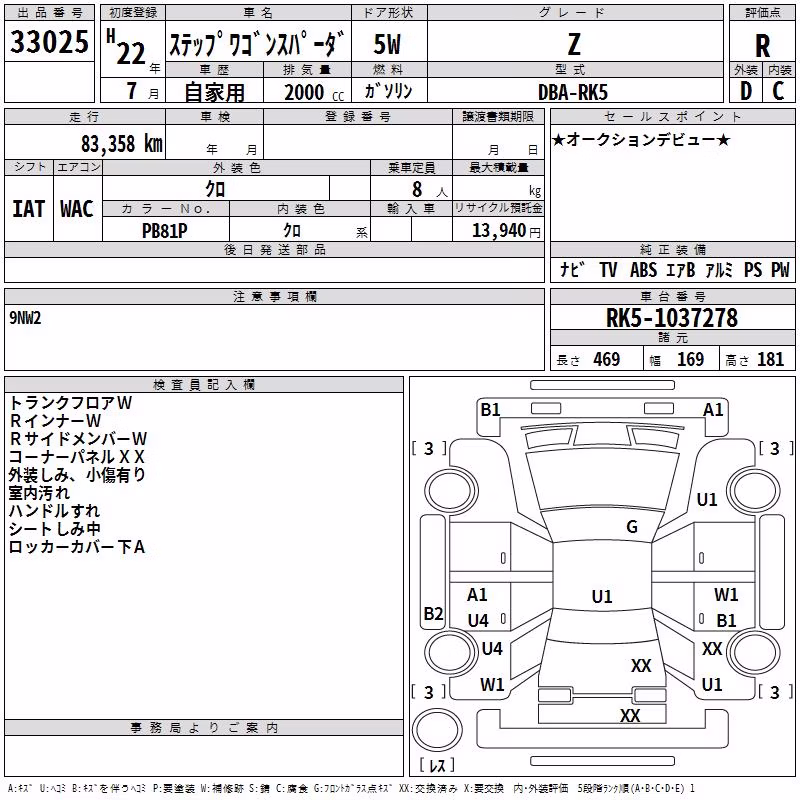Click the XX mark on rear bumper
The image size is (800, 800).
[630, 716]
